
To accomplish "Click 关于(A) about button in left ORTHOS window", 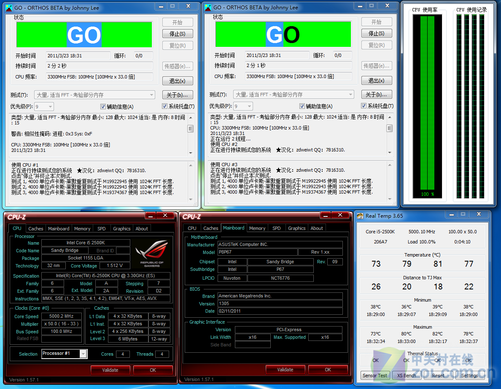I will click(178, 95).
